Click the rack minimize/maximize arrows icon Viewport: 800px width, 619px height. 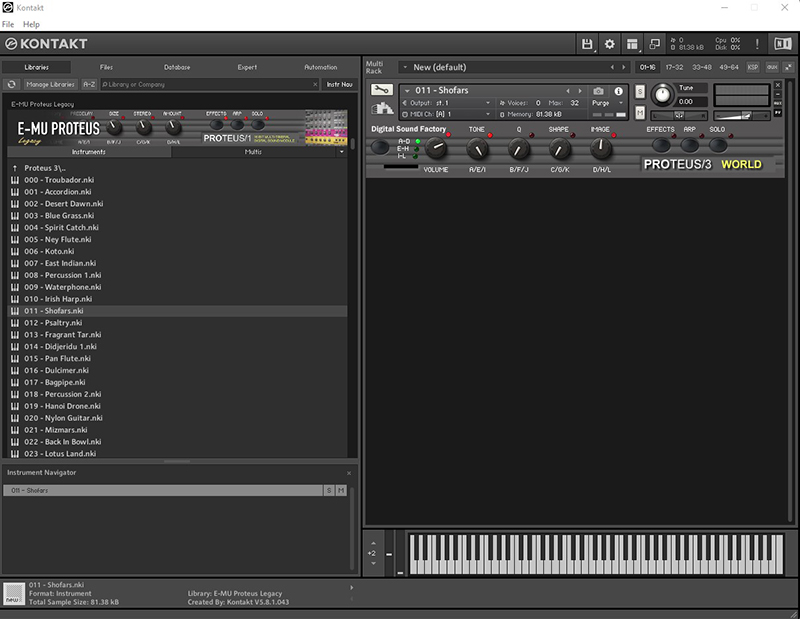pos(789,67)
